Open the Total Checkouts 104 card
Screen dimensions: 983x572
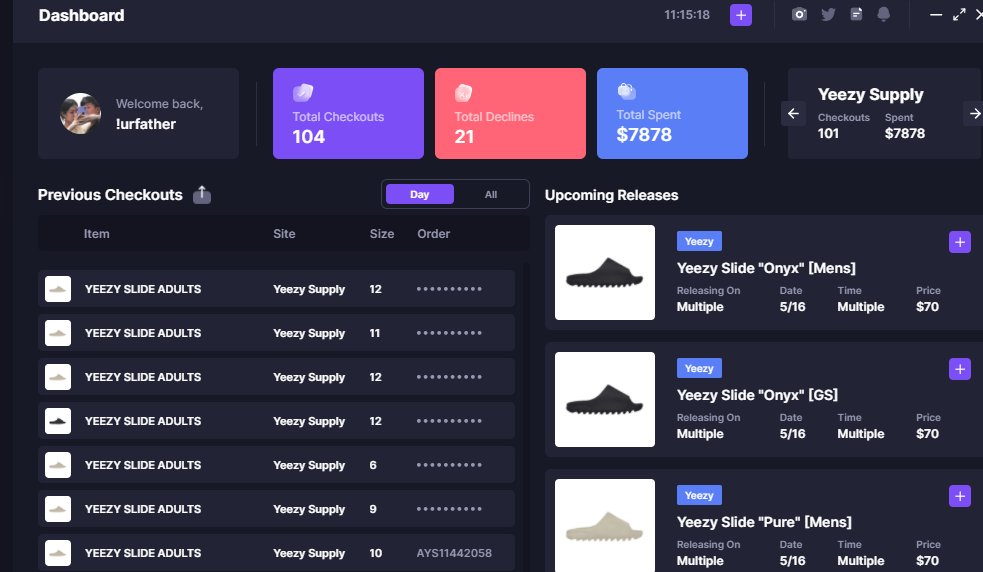(x=349, y=114)
